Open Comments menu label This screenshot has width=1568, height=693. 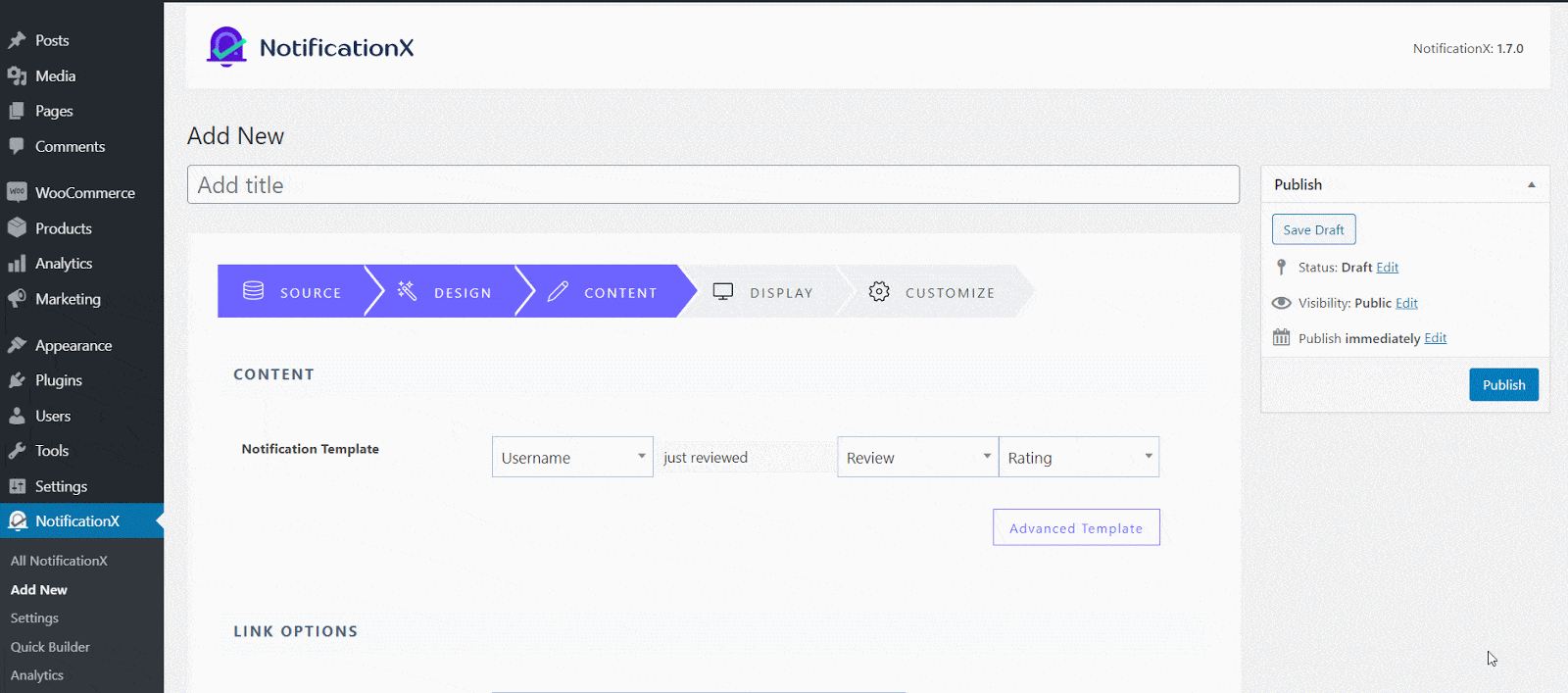70,146
